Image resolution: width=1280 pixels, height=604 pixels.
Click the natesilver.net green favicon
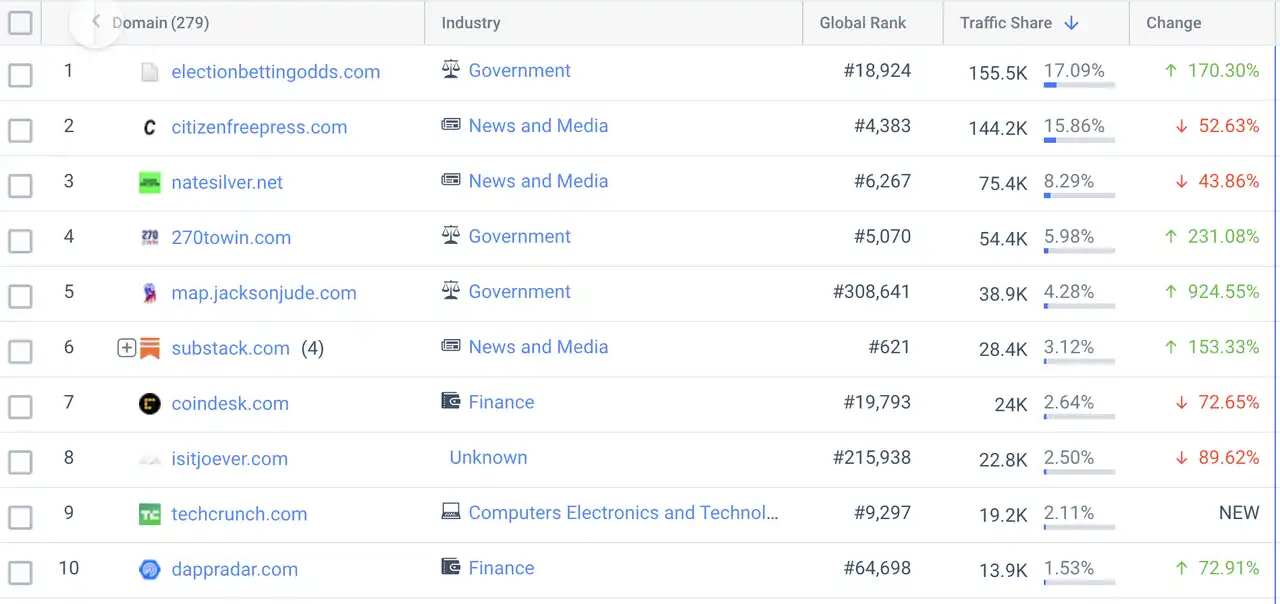(149, 183)
